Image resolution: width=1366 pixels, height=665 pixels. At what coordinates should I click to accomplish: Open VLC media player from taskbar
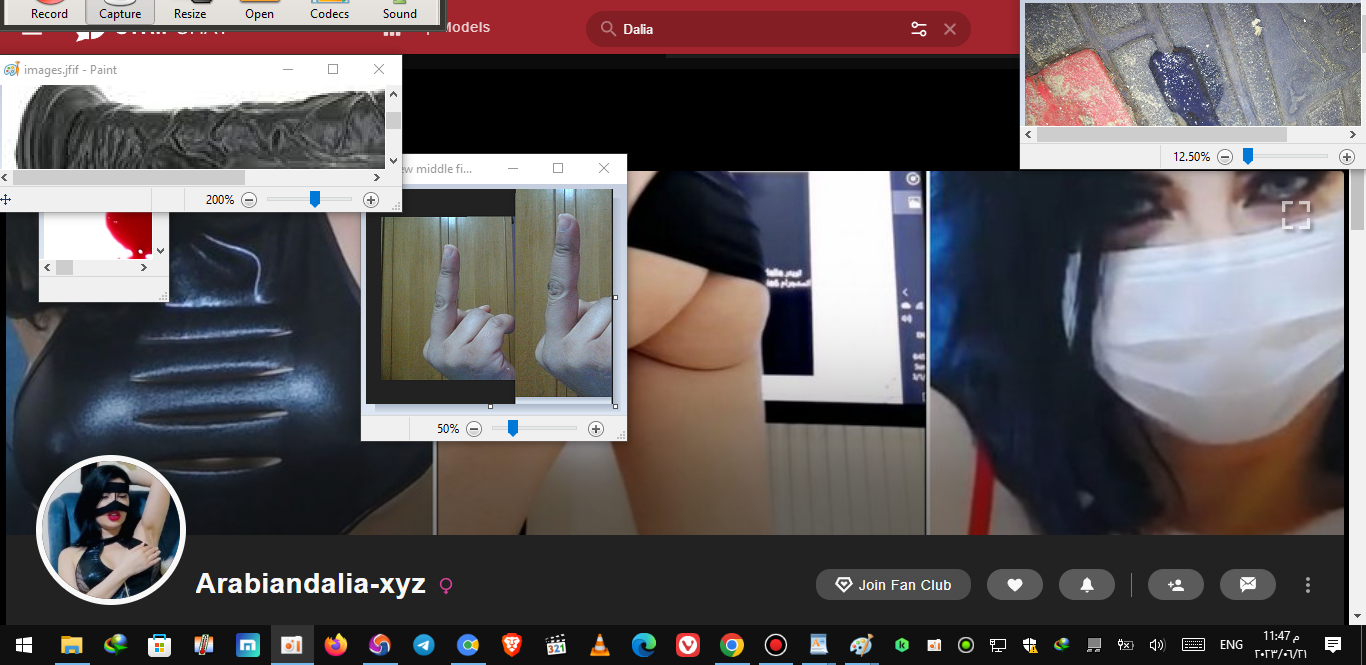point(599,645)
